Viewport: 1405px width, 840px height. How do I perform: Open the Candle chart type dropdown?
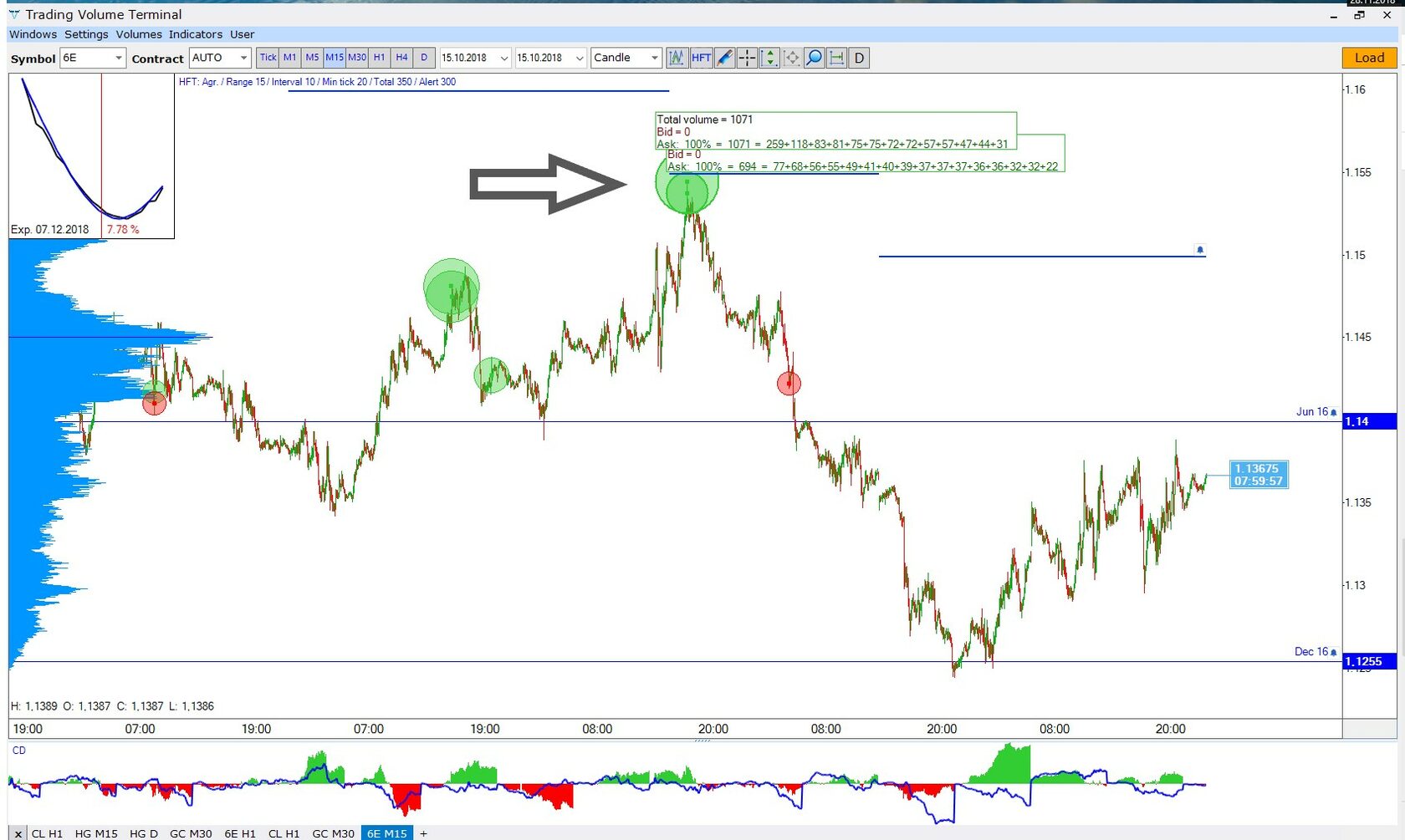coord(656,58)
